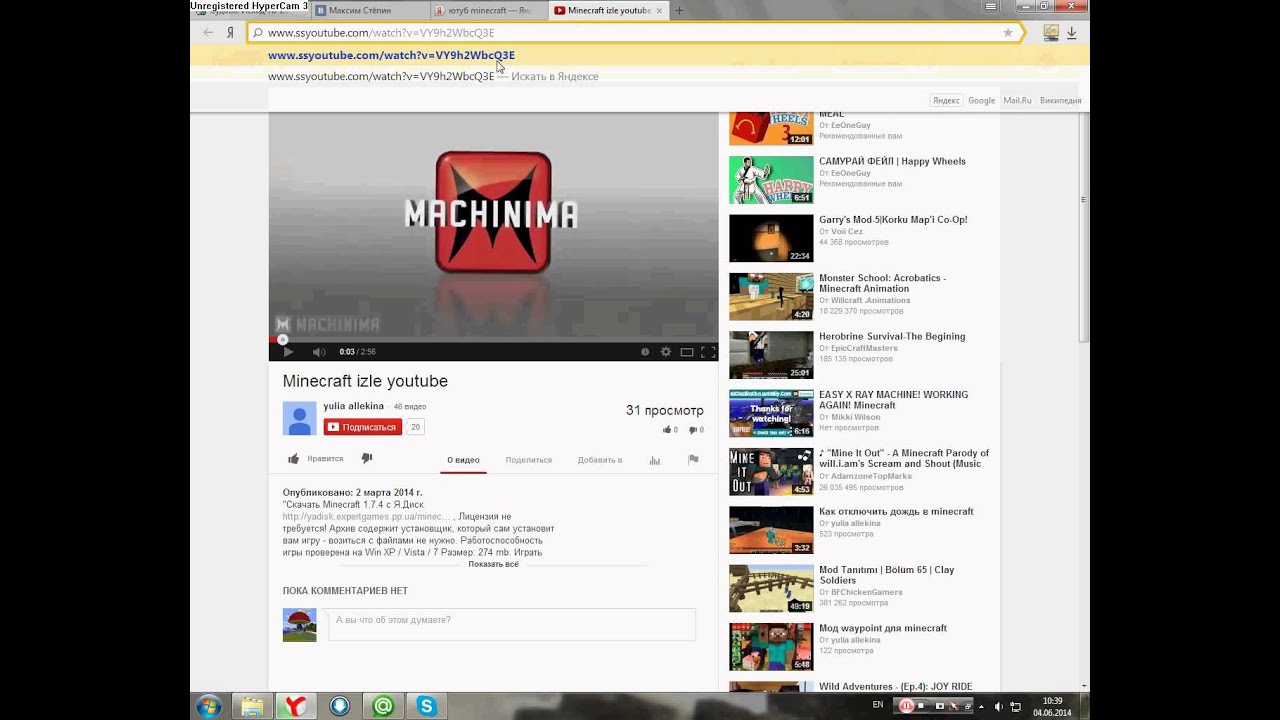Image resolution: width=1280 pixels, height=720 pixels.
Task: Open the Mail.Ru Agent taskbar icon
Action: (x=383, y=707)
